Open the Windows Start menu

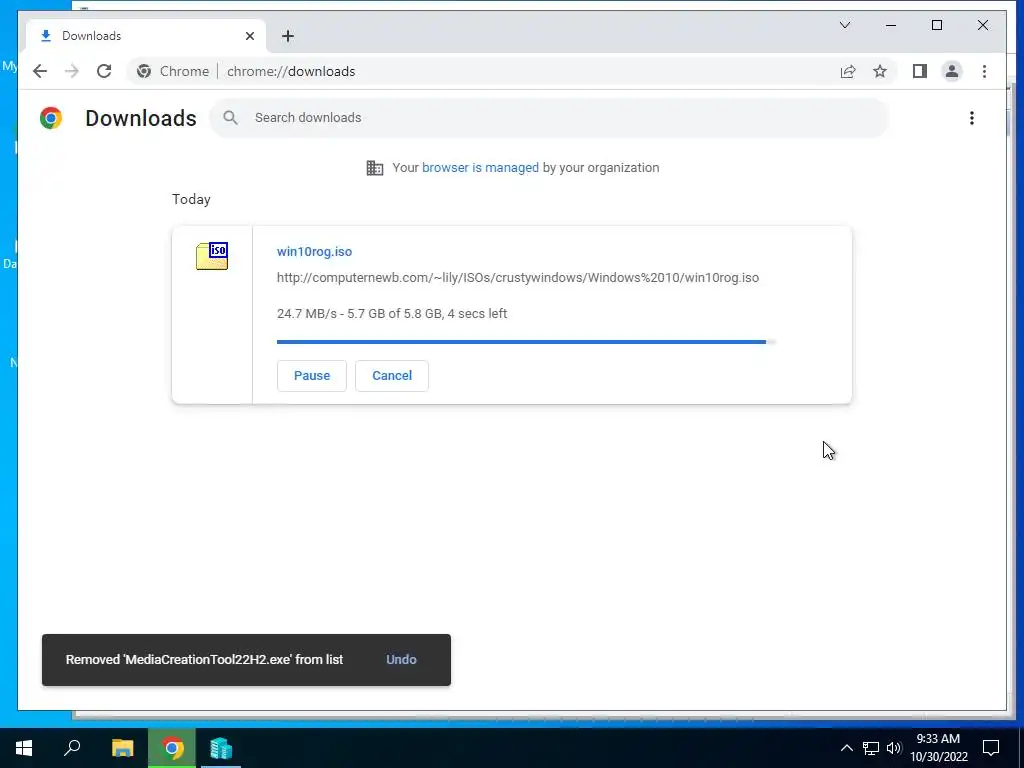(24, 748)
